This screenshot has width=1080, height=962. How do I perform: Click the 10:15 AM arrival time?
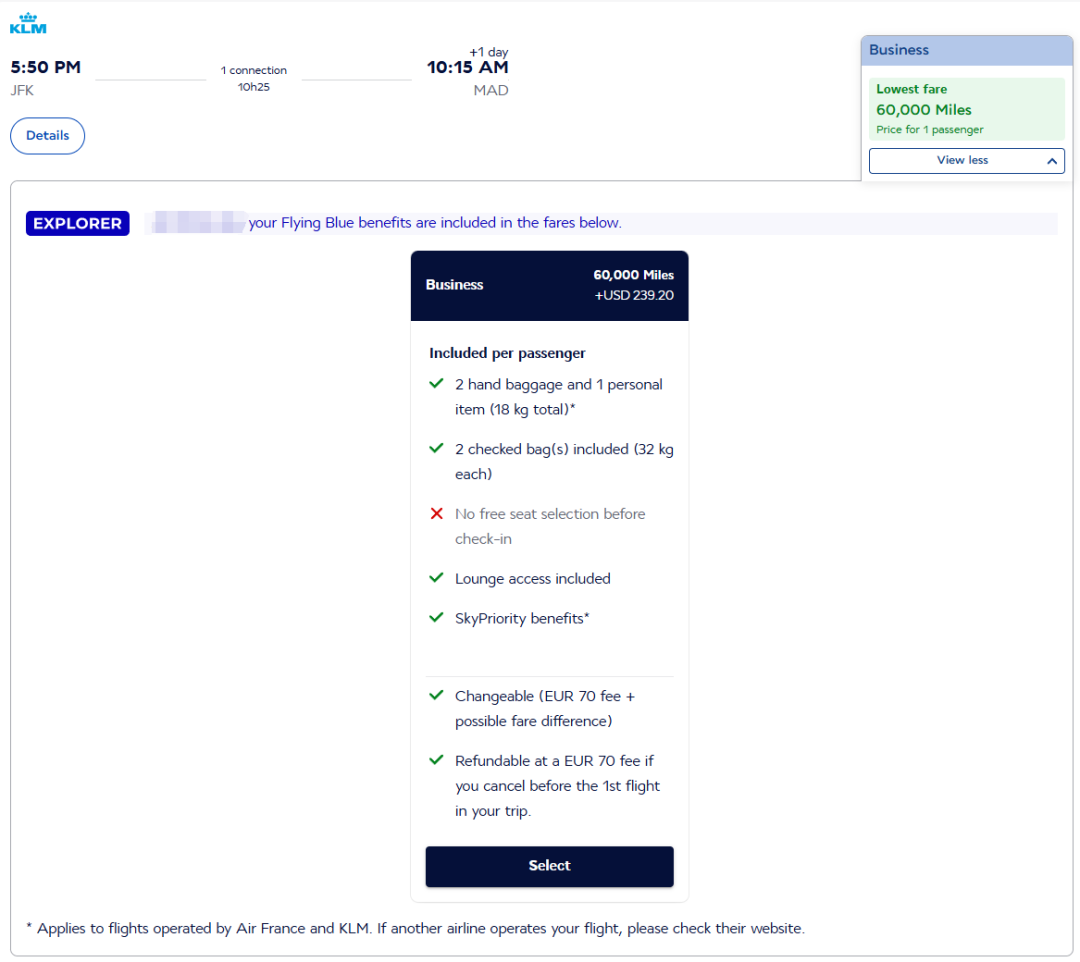(x=467, y=68)
